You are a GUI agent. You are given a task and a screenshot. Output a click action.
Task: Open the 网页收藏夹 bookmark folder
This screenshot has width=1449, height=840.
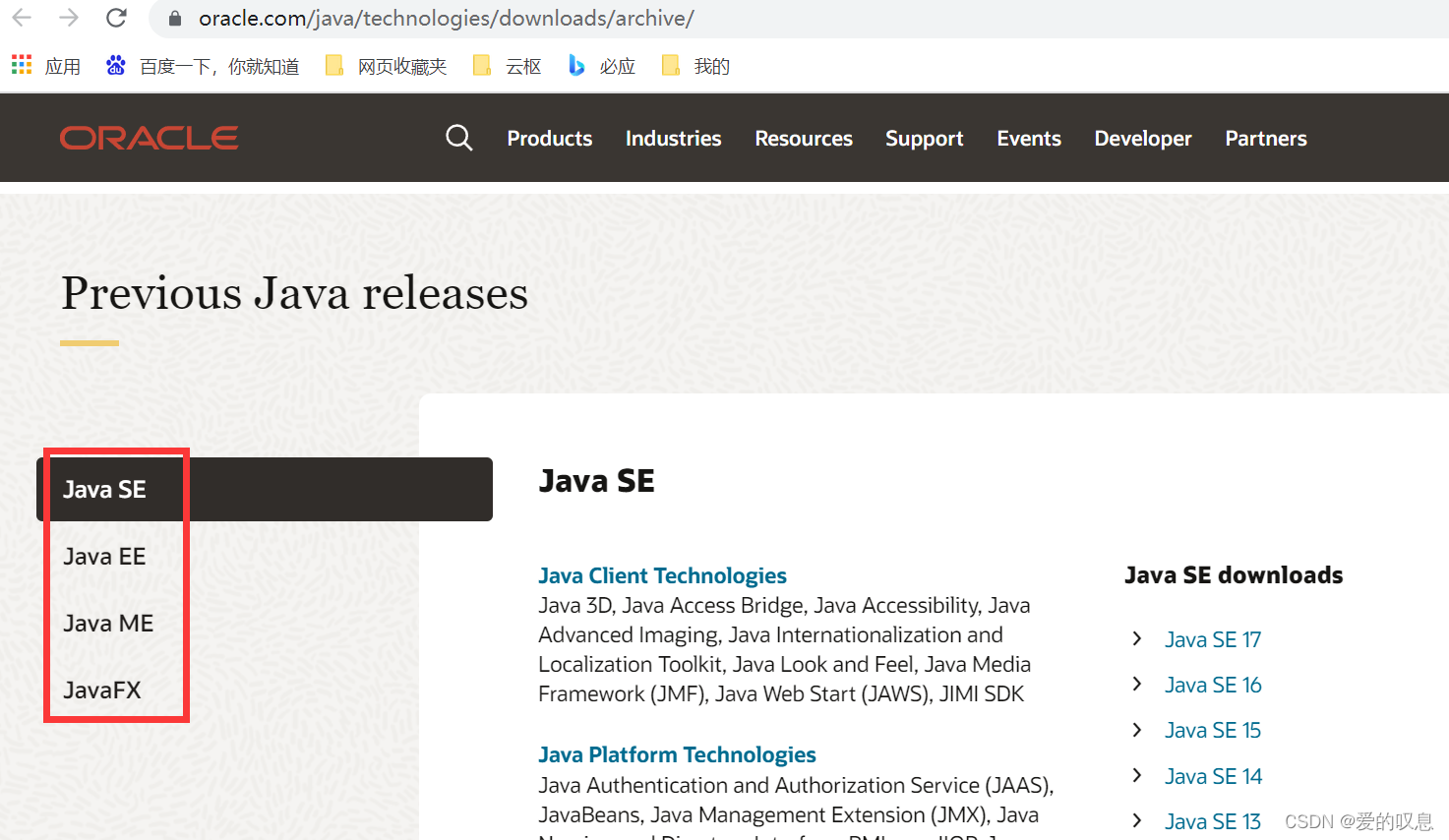point(386,66)
